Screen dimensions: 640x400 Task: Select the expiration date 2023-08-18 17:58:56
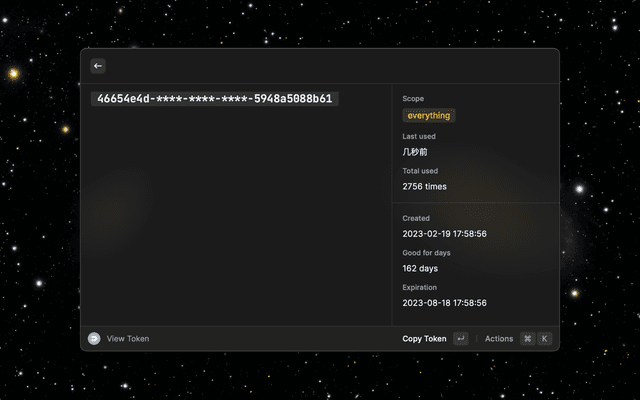[x=444, y=303]
